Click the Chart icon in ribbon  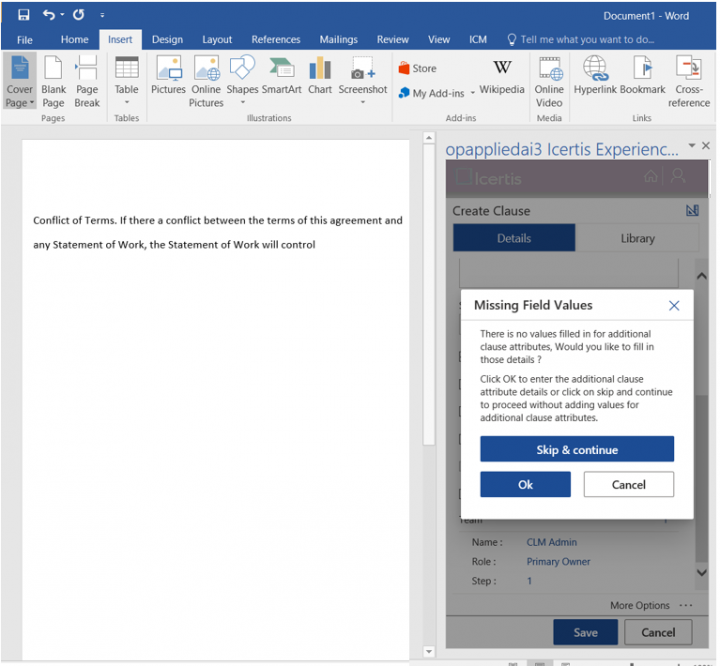tap(320, 76)
